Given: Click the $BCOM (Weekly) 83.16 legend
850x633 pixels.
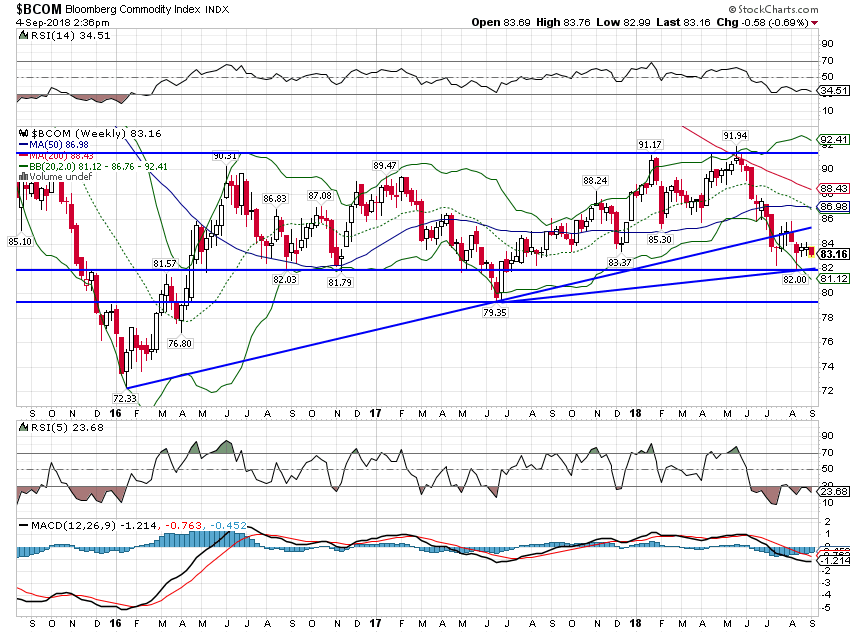Looking at the screenshot, I should tap(96, 133).
